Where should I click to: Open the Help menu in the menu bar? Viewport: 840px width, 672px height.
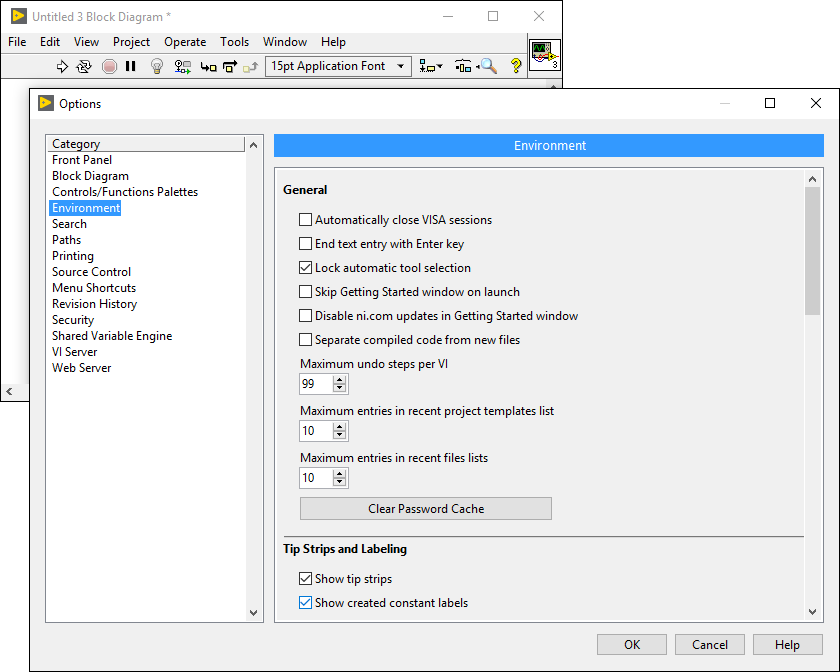click(x=333, y=42)
